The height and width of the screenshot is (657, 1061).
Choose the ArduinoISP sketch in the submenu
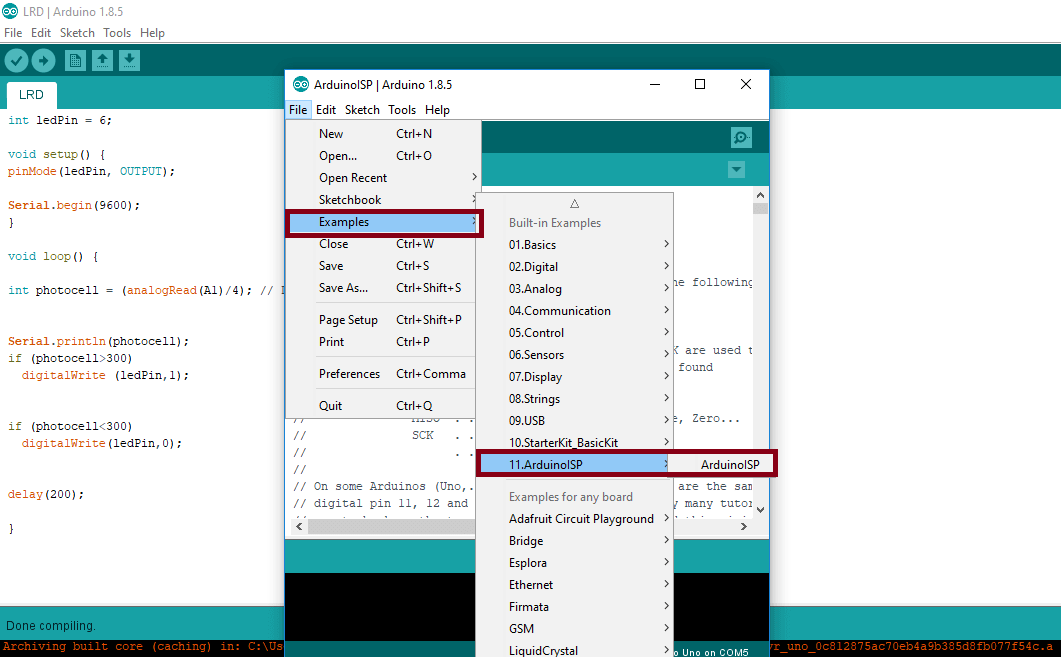[730, 465]
